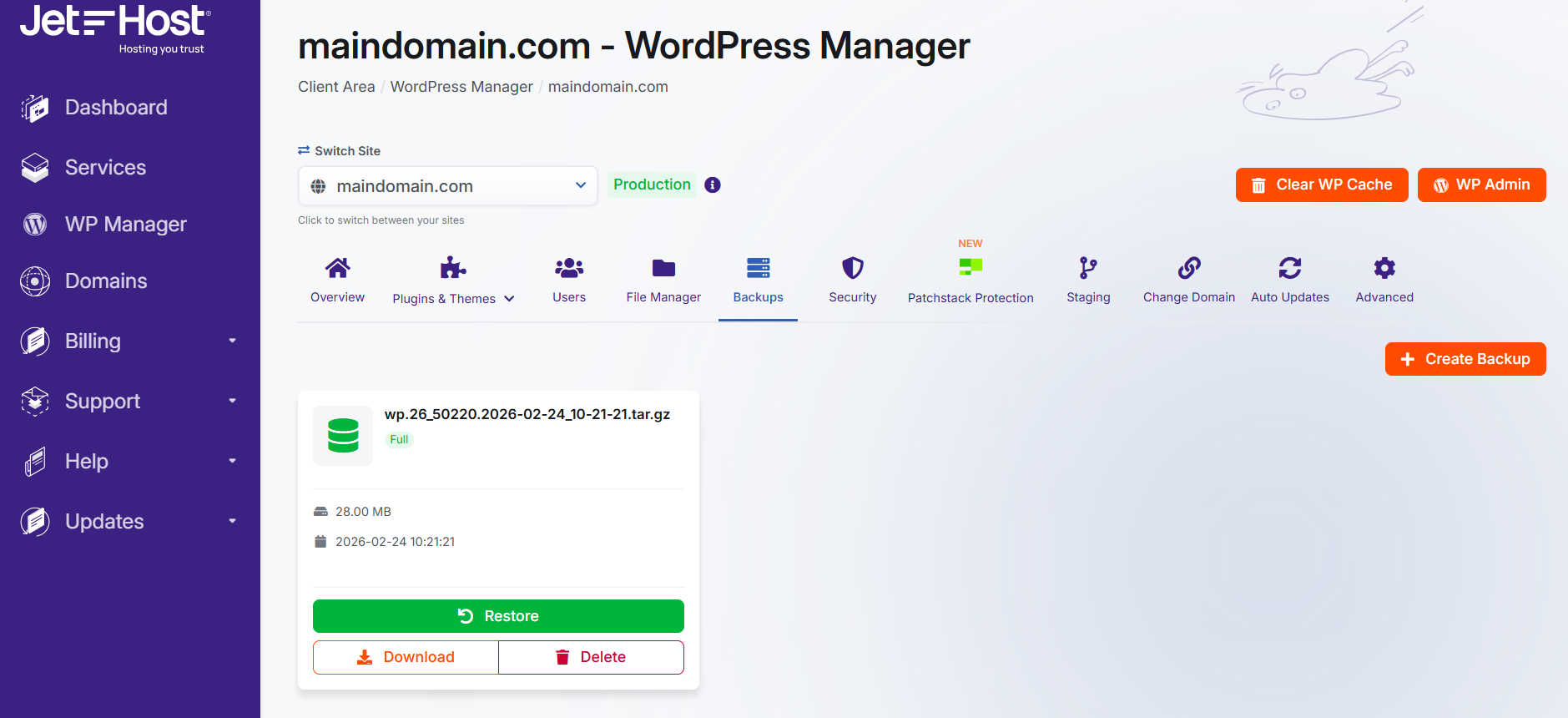Image resolution: width=1568 pixels, height=718 pixels.
Task: Go to Services in sidebar
Action: point(105,168)
